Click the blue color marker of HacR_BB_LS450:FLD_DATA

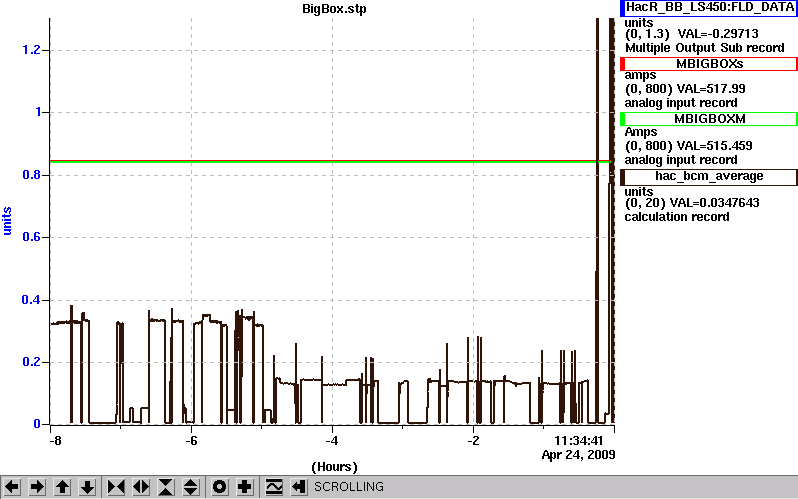(x=622, y=8)
